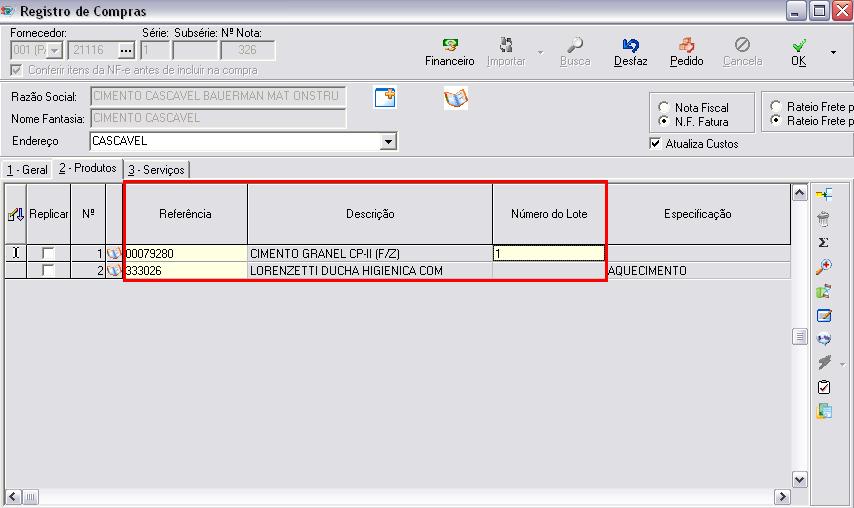Switch to the 1 - Geral tab
Viewport: 854px width, 508px height.
point(27,170)
